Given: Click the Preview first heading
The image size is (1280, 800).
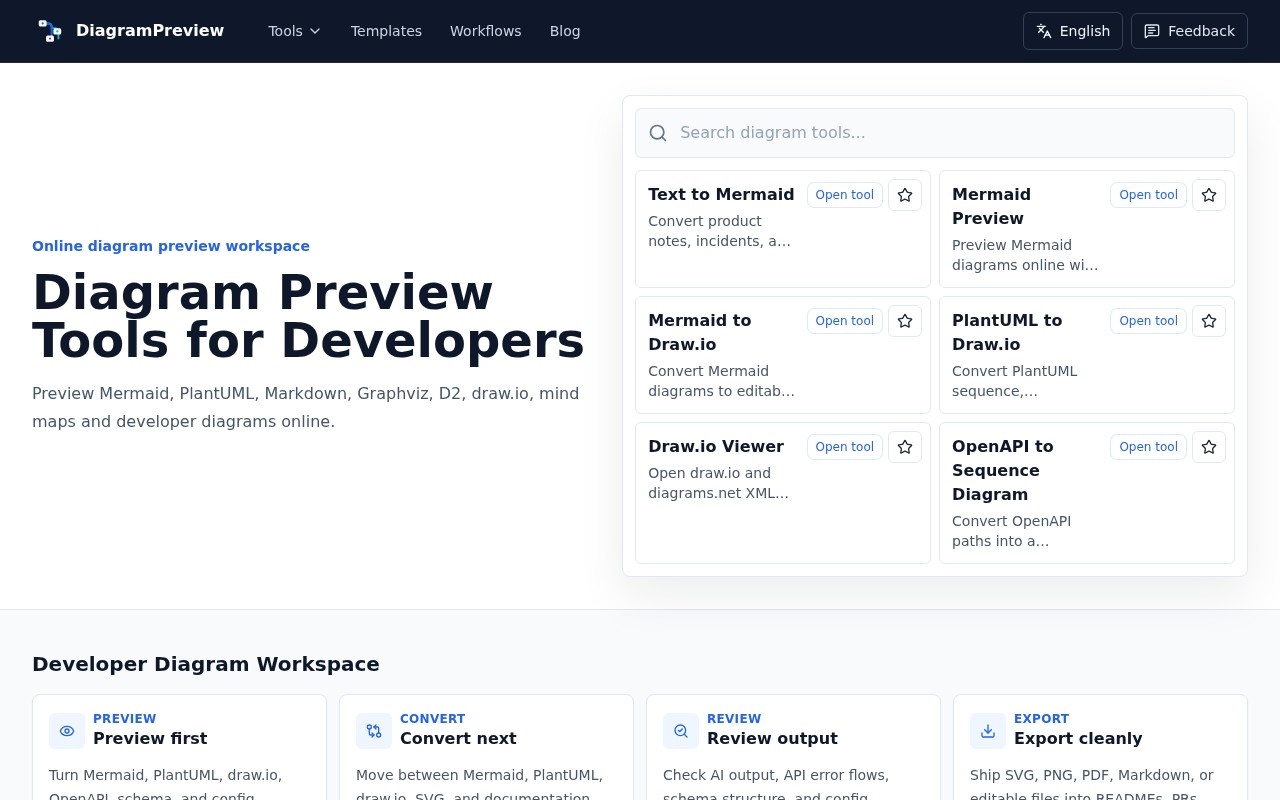Looking at the screenshot, I should click(150, 738).
